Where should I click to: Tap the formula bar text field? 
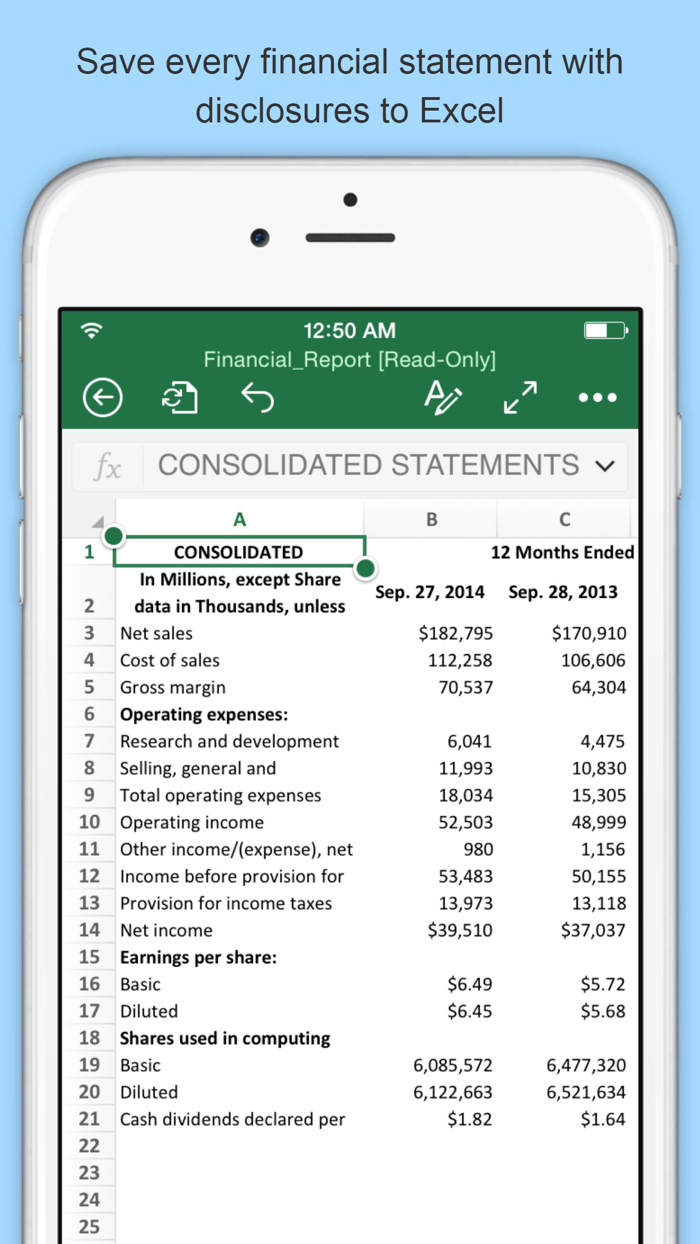pyautogui.click(x=368, y=465)
